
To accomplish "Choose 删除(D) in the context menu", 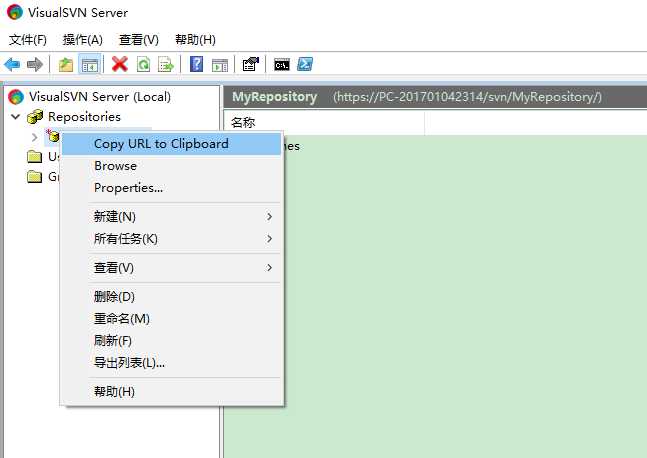I will (172, 297).
